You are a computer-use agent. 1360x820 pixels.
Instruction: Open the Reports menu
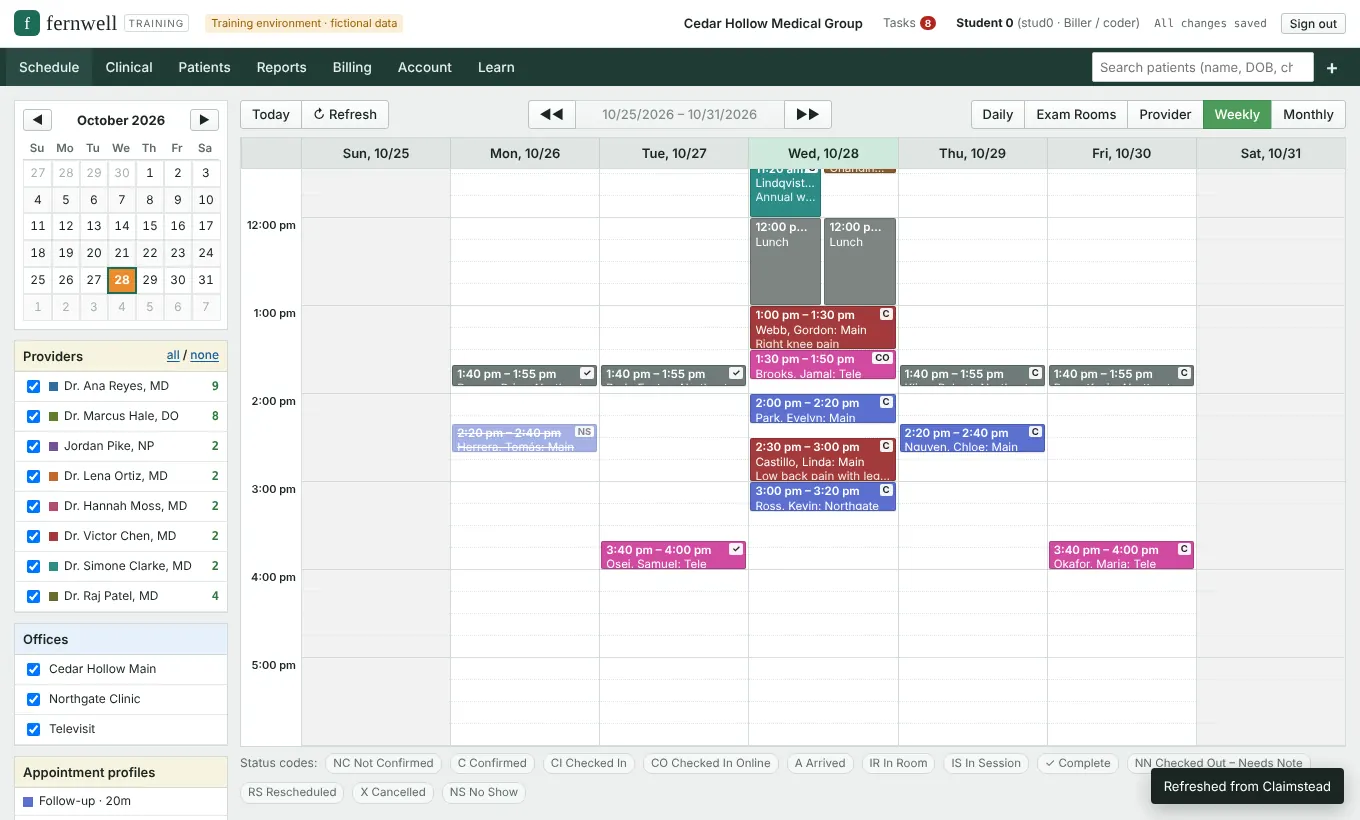tap(282, 67)
